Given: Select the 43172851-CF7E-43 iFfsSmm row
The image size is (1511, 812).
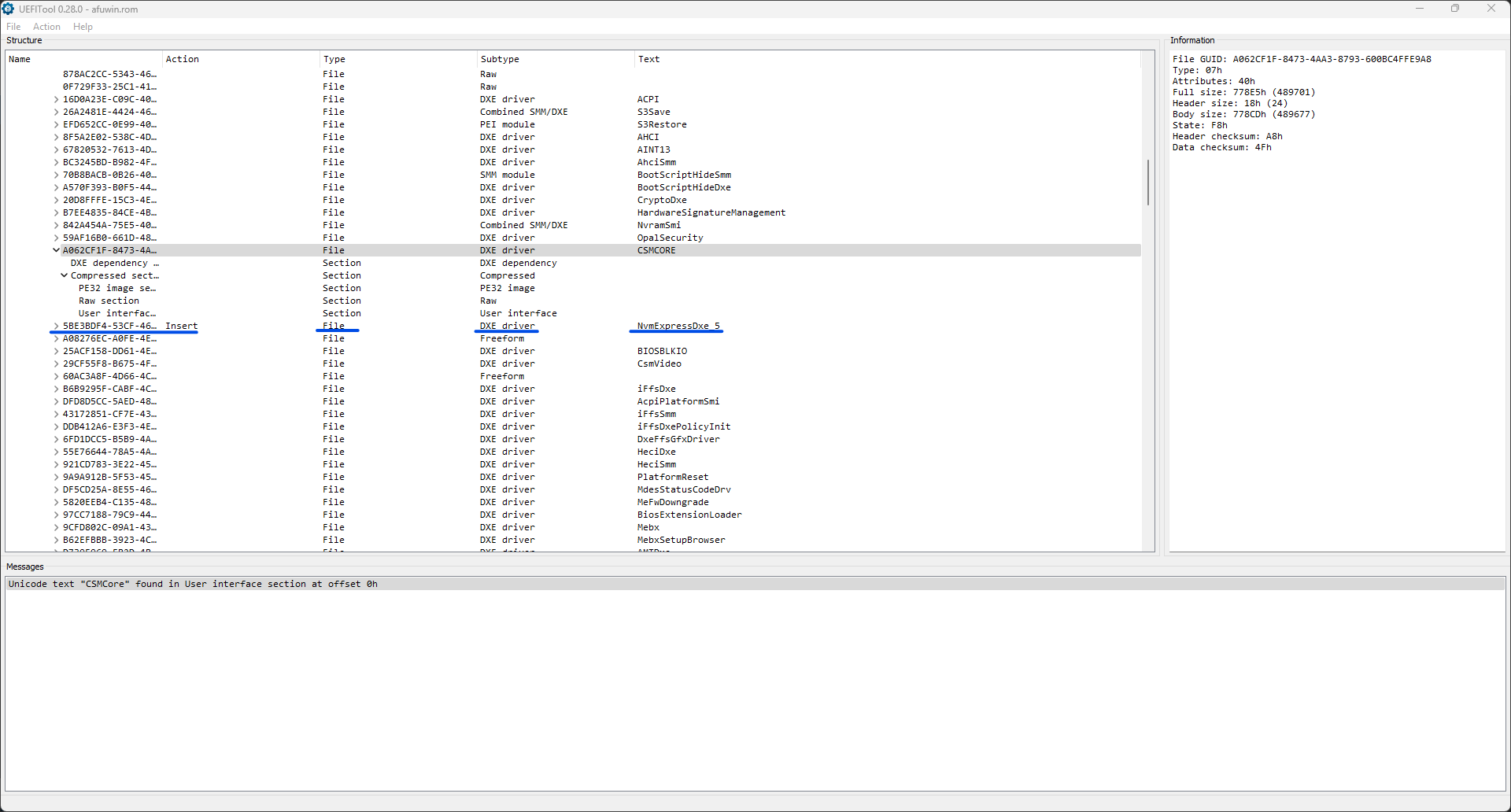Looking at the screenshot, I should click(573, 414).
